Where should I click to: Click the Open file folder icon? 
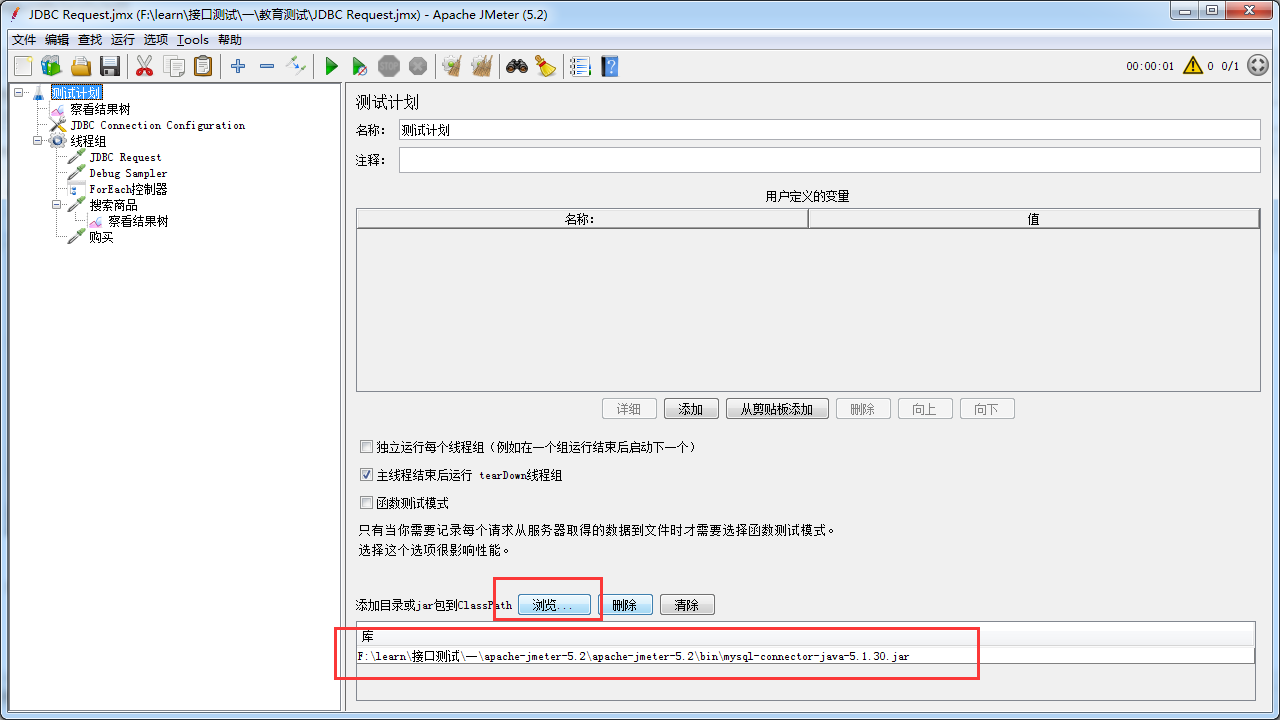(81, 66)
